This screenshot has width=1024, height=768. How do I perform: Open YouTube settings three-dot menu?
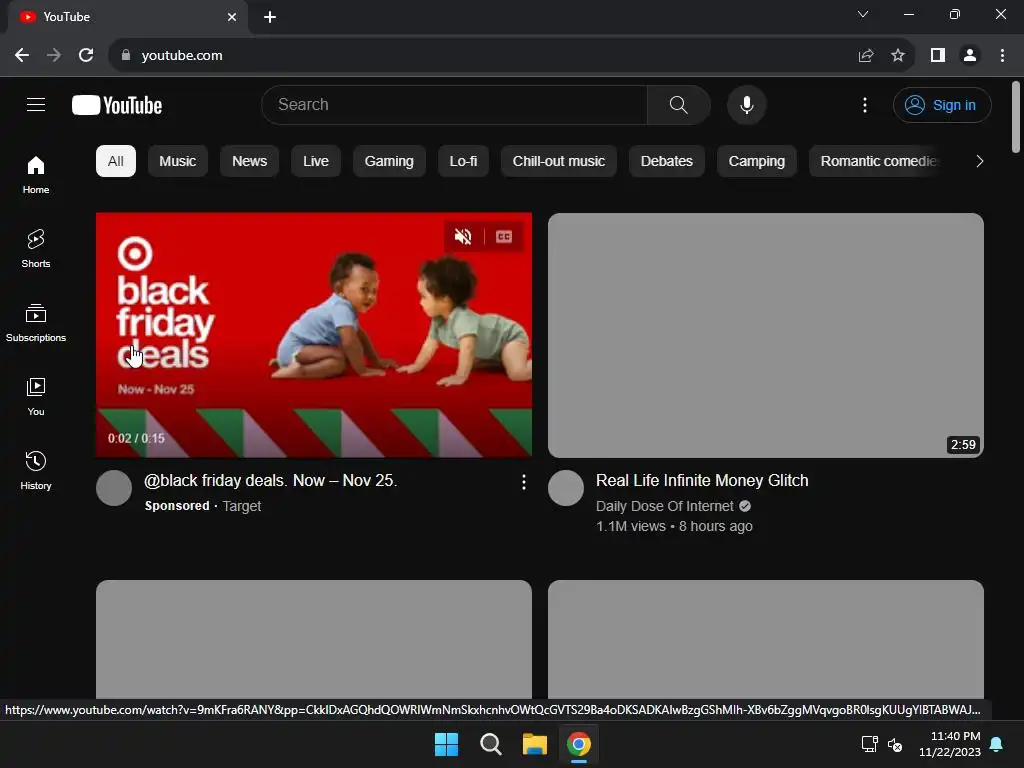pyautogui.click(x=865, y=105)
